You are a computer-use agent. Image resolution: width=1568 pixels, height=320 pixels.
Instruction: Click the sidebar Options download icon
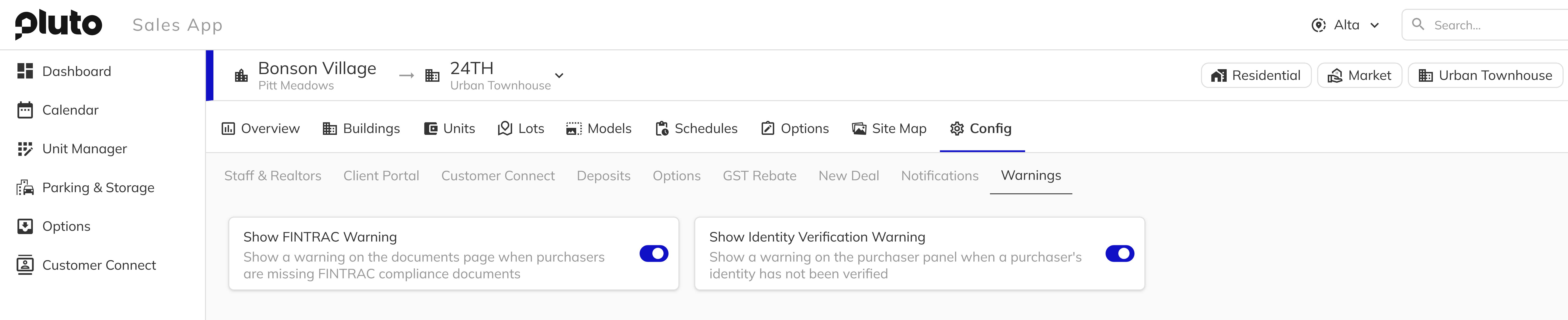point(25,226)
